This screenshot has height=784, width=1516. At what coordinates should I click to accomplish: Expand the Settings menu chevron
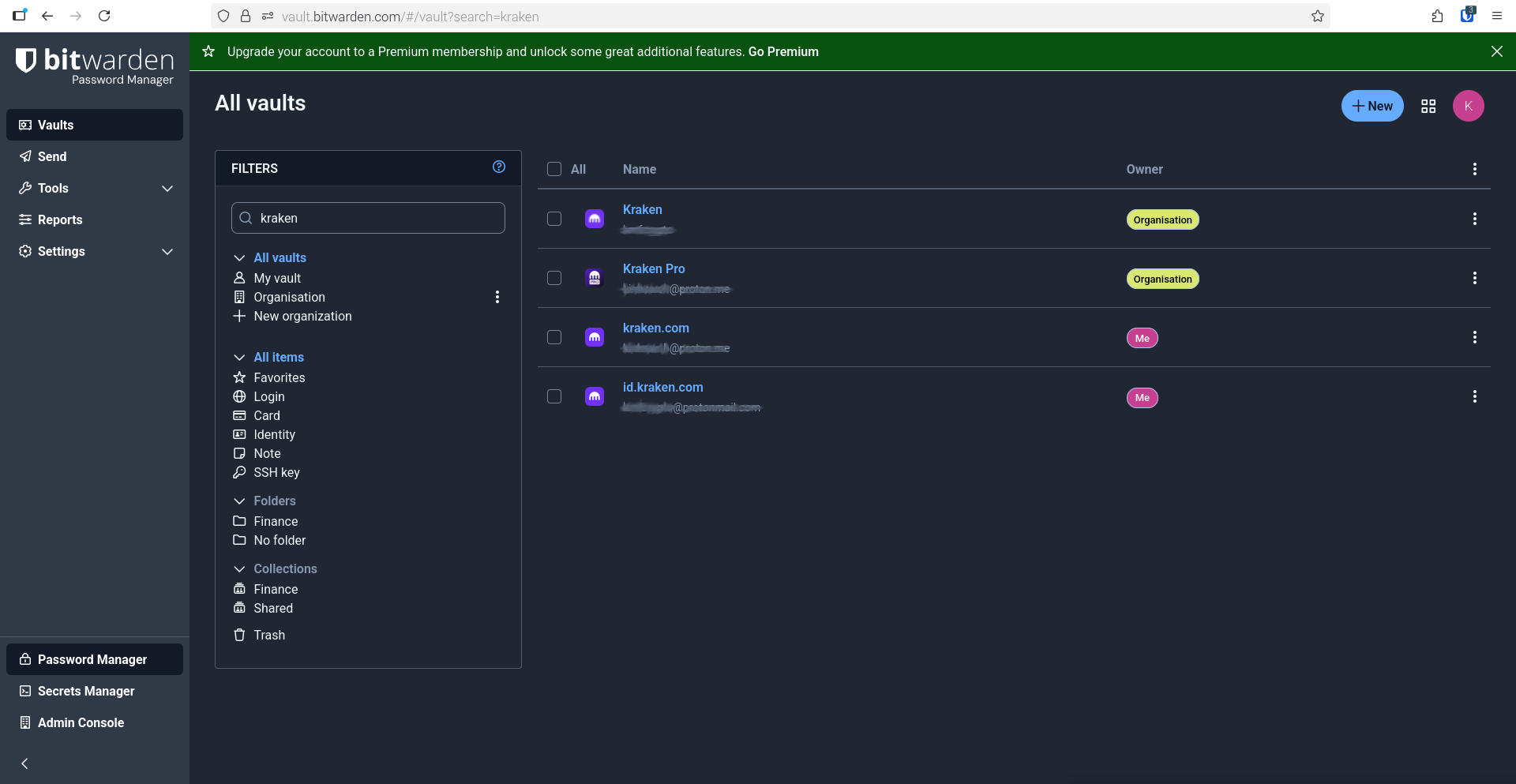(x=167, y=251)
